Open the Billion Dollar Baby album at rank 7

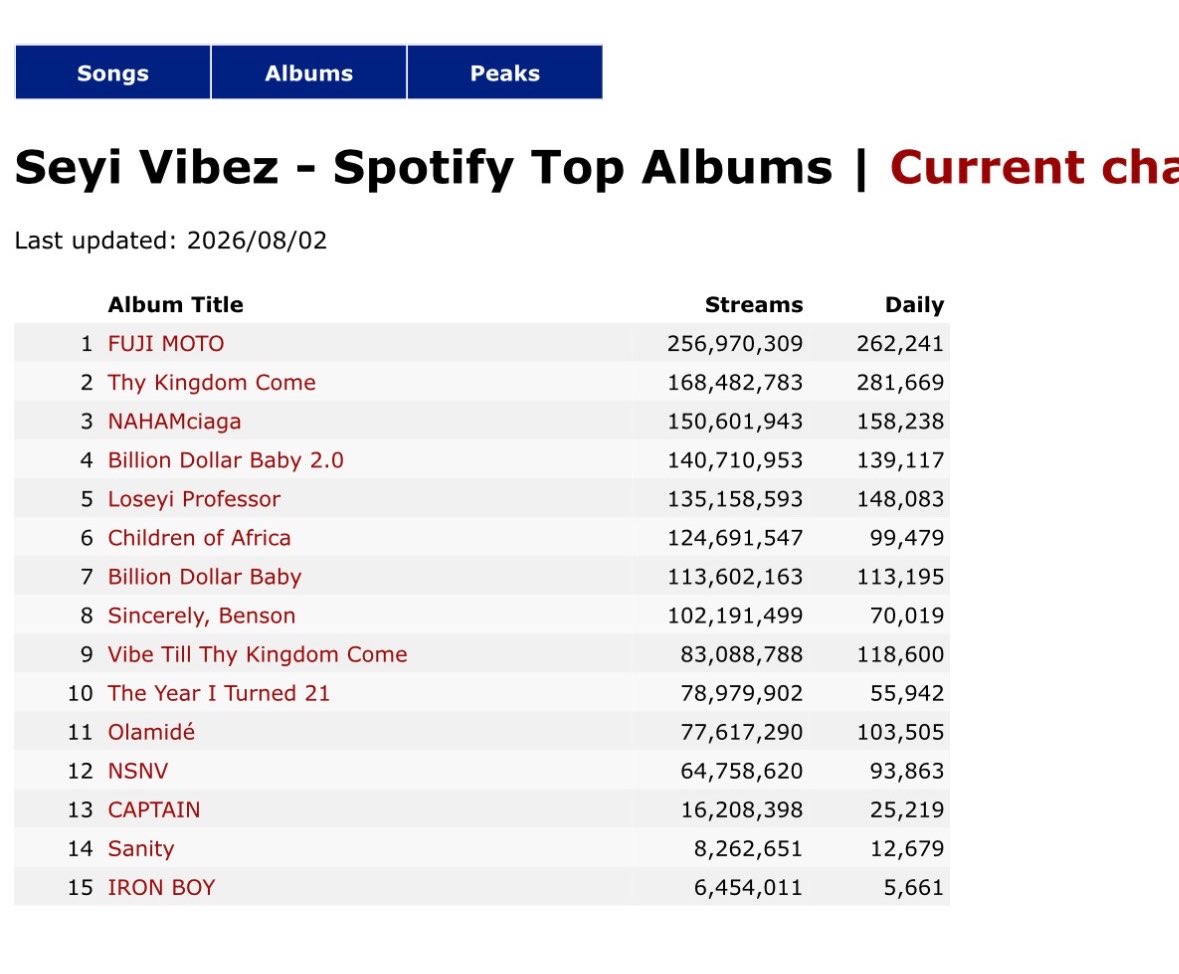pos(205,577)
